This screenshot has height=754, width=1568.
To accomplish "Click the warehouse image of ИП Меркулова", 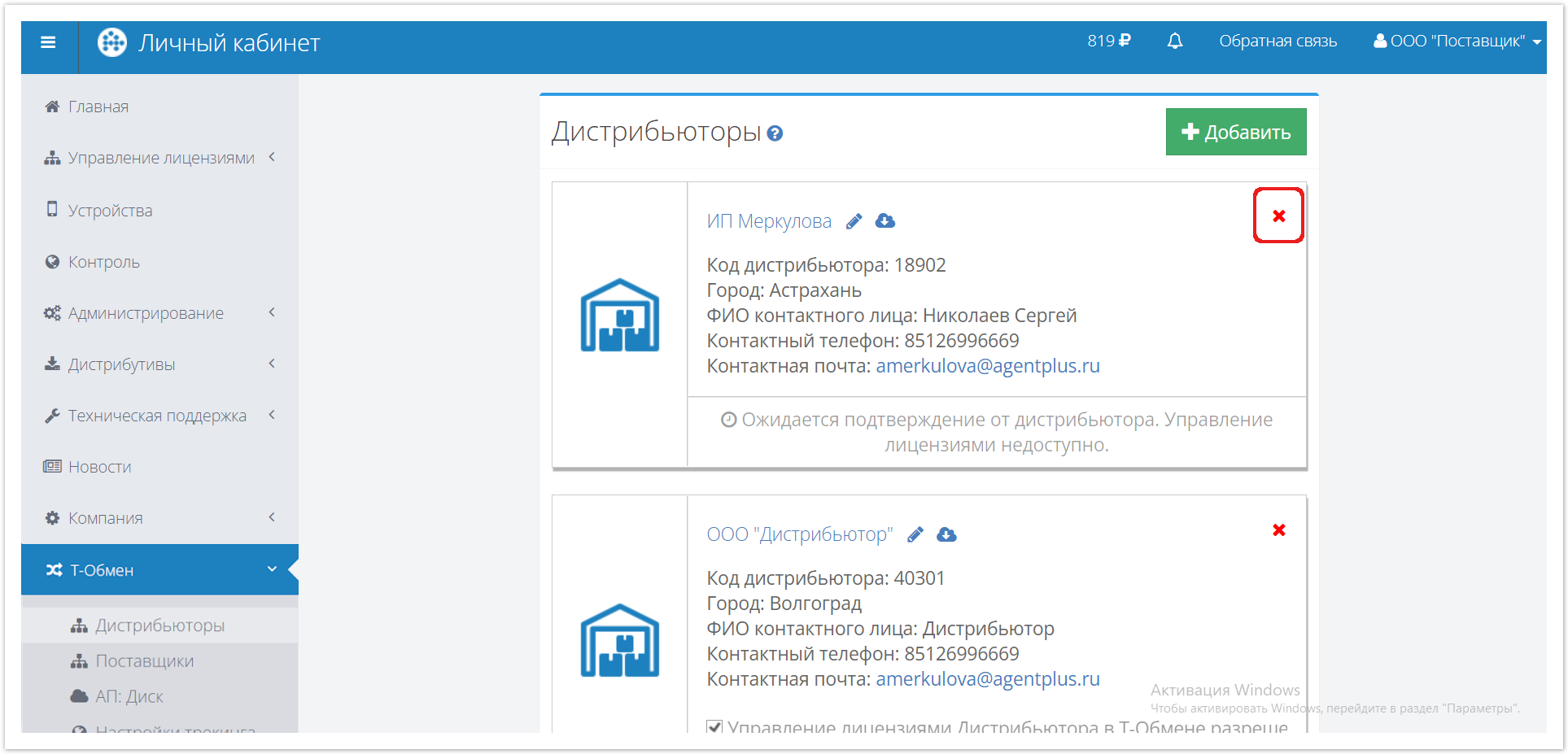I will [x=619, y=316].
